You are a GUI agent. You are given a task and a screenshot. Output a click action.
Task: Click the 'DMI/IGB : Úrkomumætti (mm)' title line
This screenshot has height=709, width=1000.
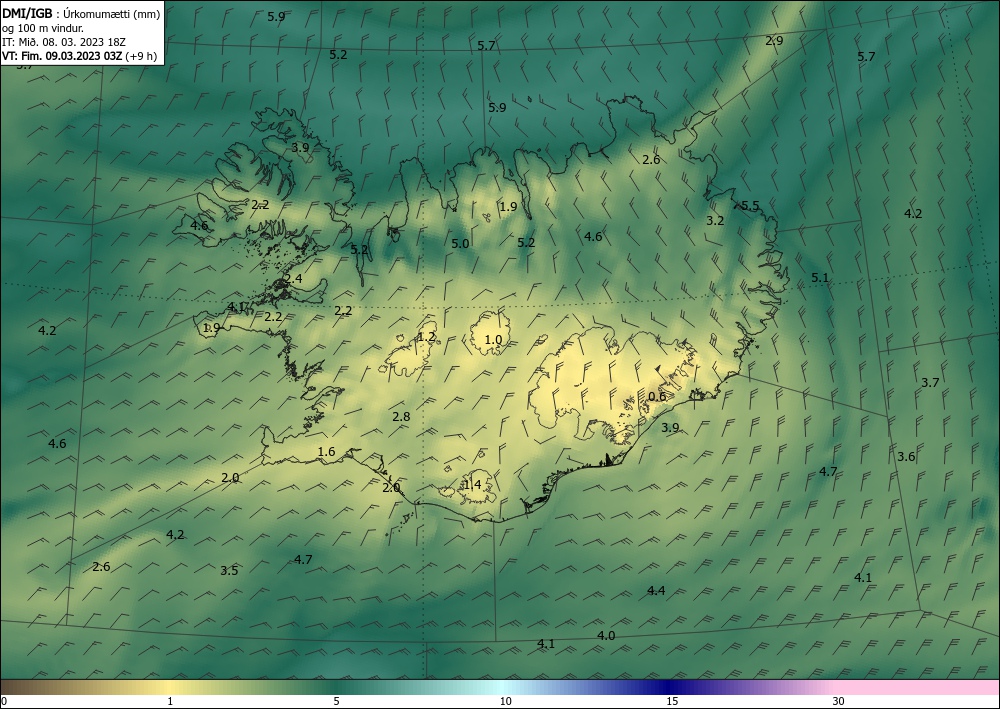pos(81,13)
